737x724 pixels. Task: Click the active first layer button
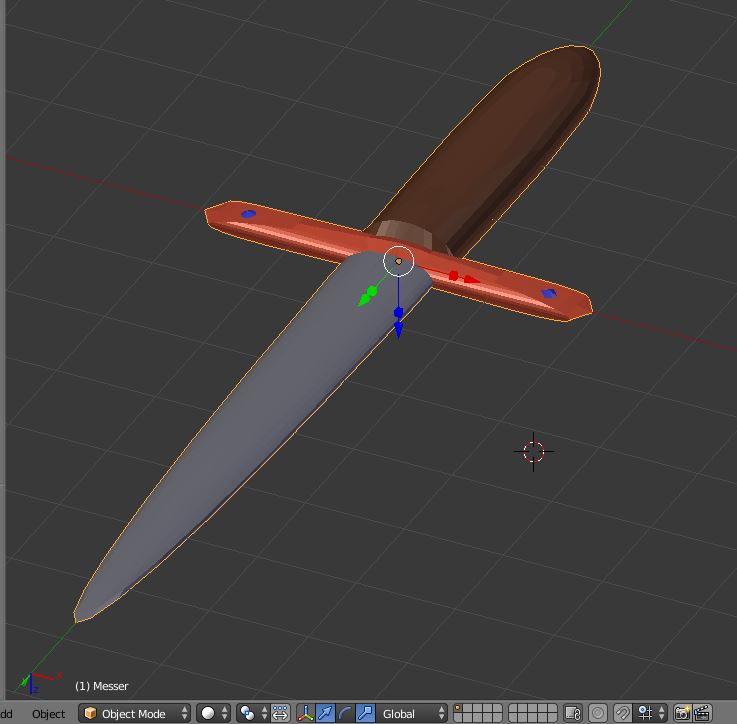point(458,708)
